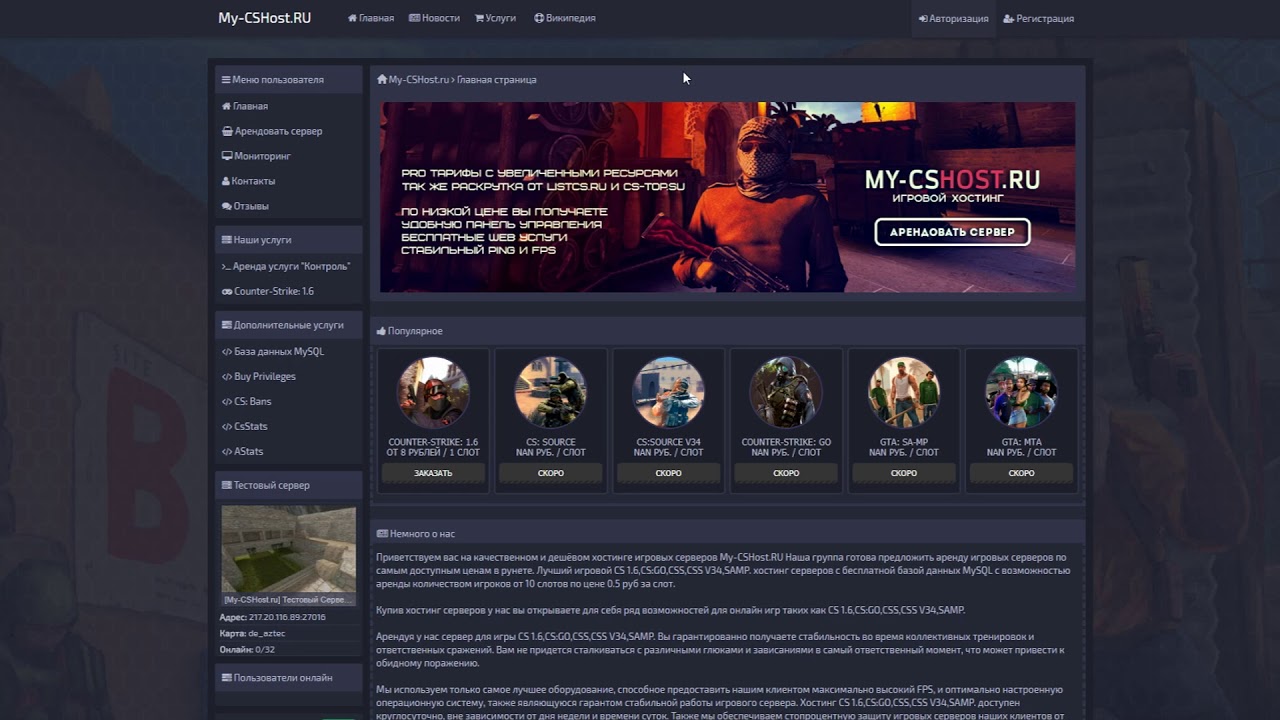Open Новости in top navigation

434,18
